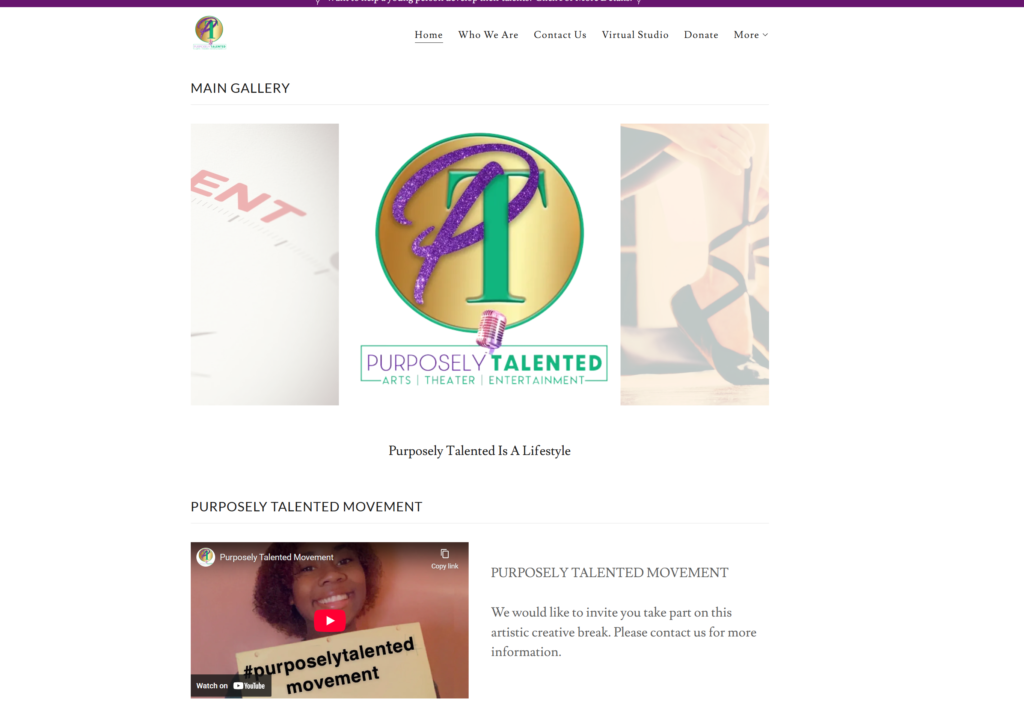
Task: Play the YouTube video with red play button
Action: click(330, 621)
